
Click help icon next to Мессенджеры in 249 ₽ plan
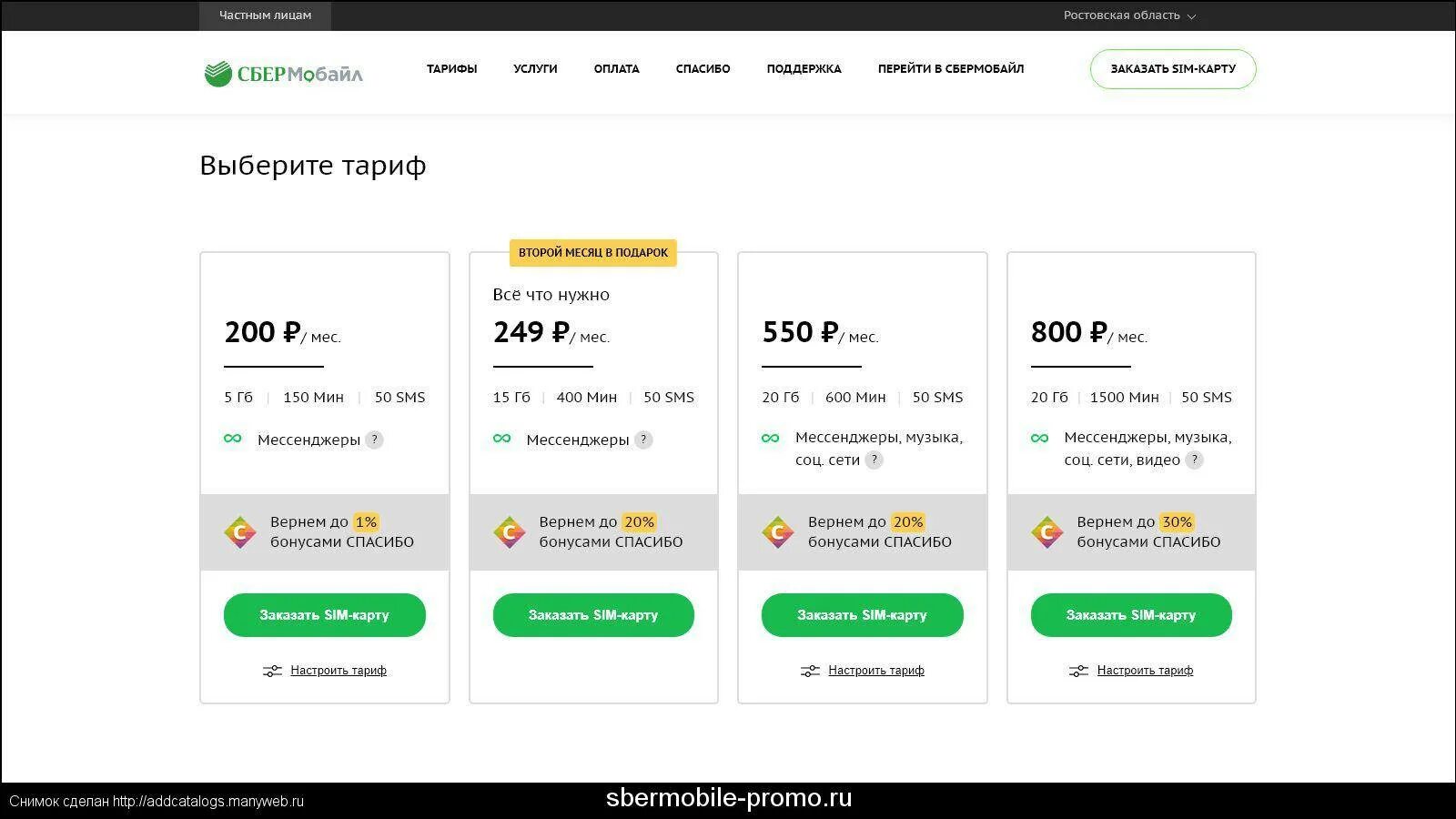[x=643, y=440]
